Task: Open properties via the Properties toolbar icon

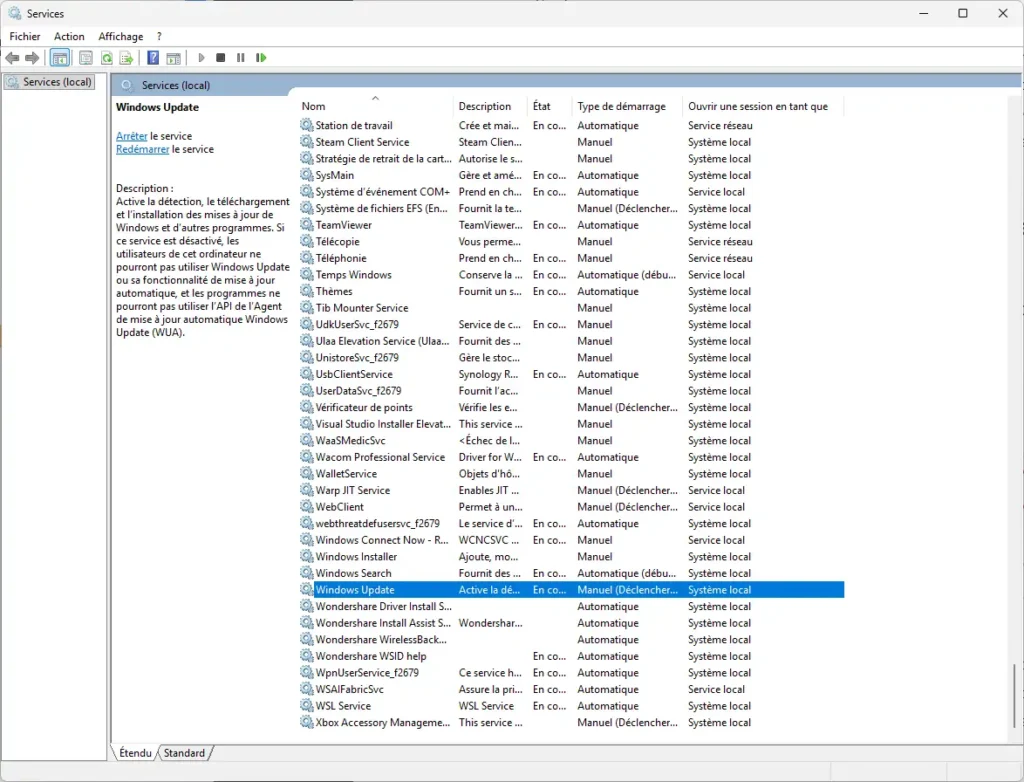Action: (x=85, y=57)
